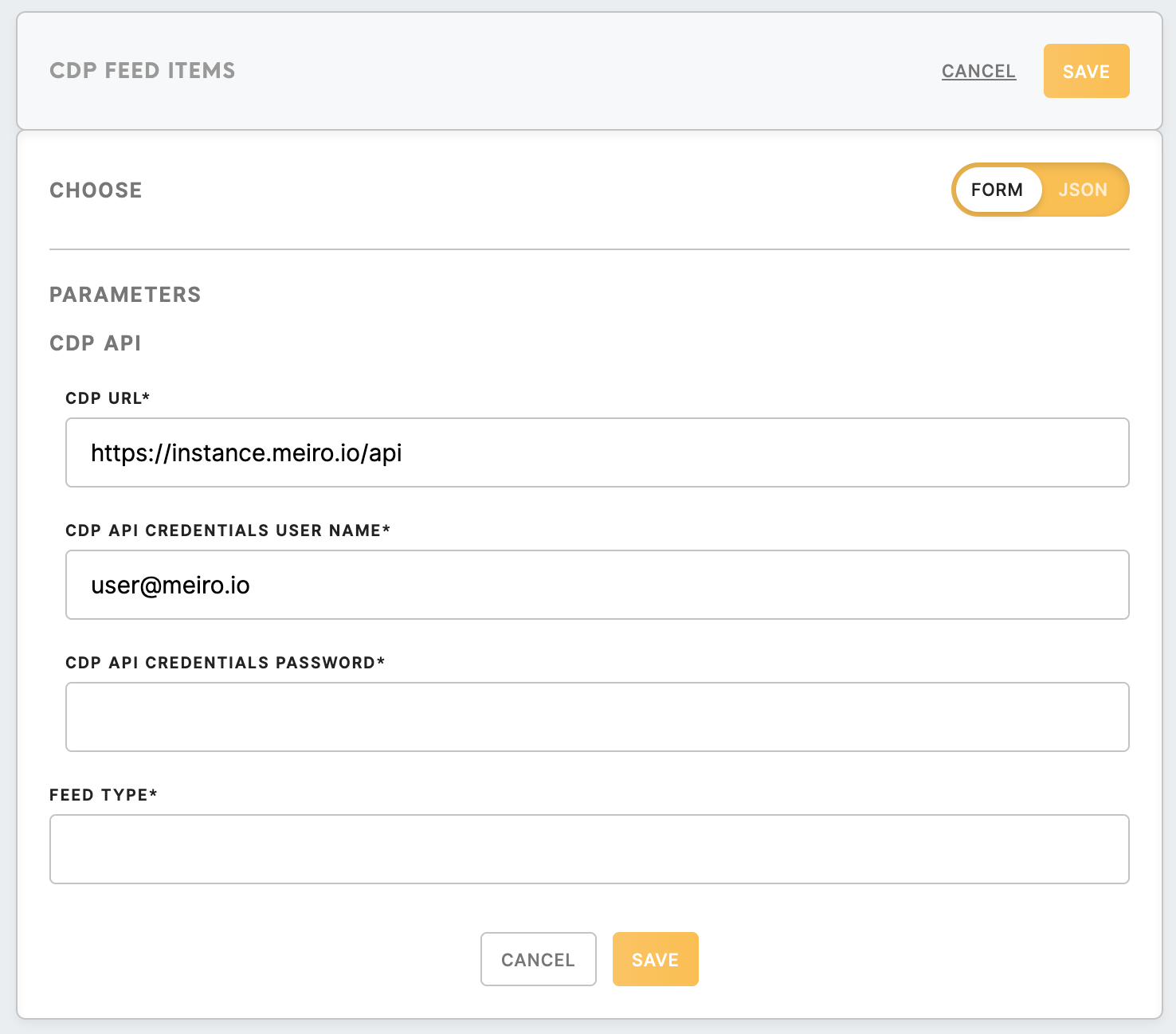Click the CDP API subsection heading
Viewport: 1176px width, 1034px height.
[96, 343]
